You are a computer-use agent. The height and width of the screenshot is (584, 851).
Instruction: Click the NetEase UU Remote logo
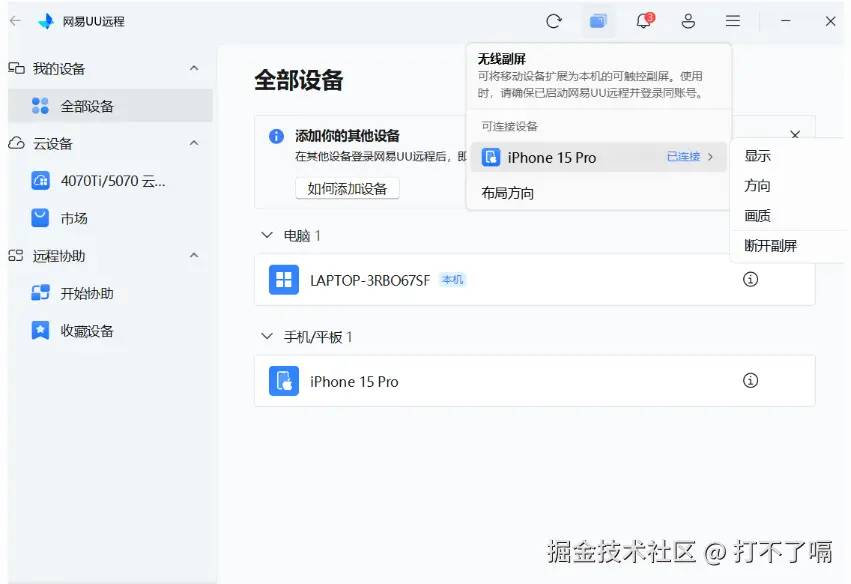pos(46,21)
